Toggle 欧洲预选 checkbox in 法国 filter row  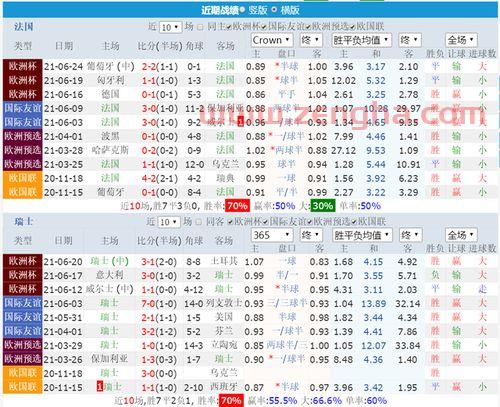point(308,27)
